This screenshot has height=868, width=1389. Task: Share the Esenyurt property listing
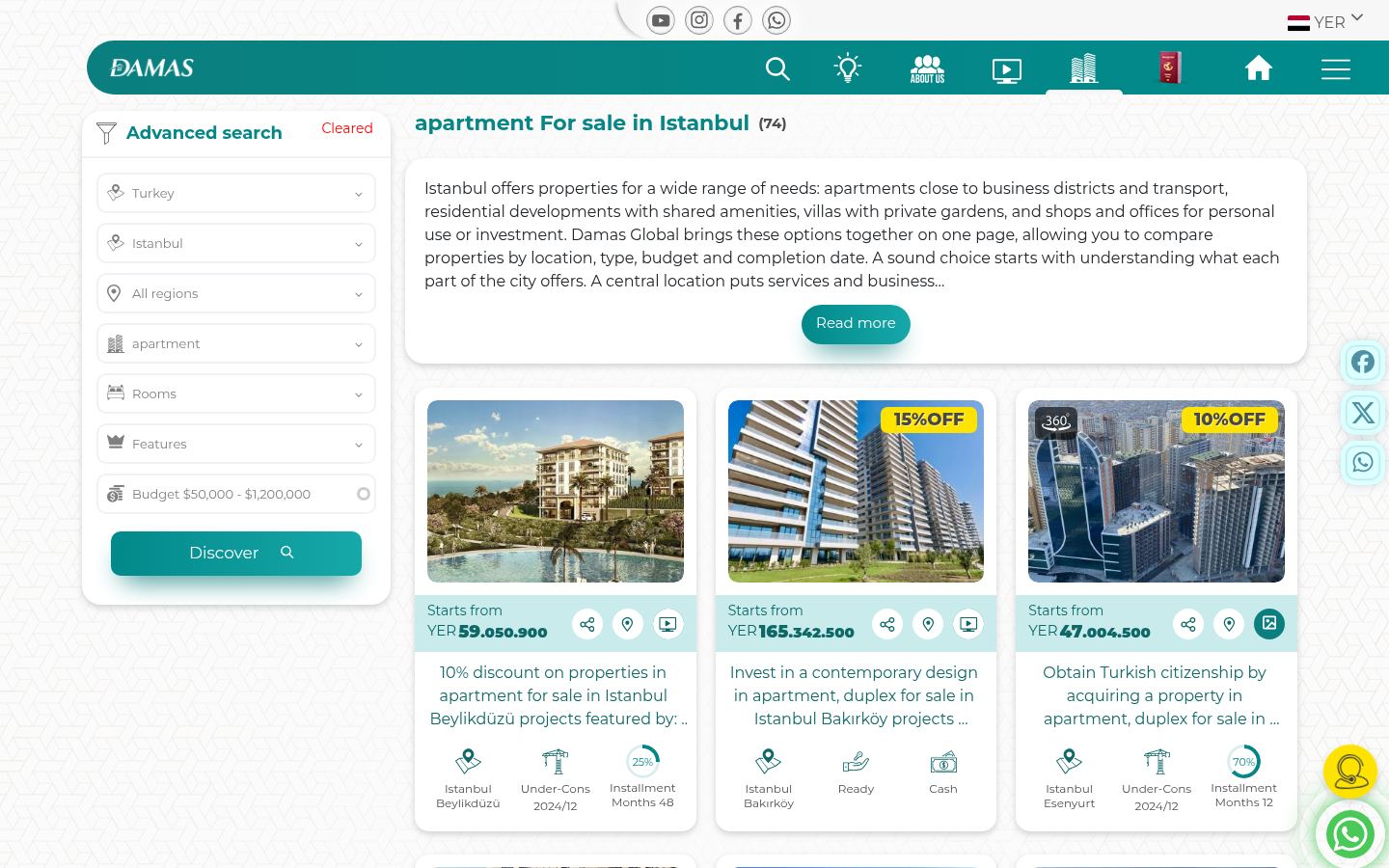(1188, 624)
